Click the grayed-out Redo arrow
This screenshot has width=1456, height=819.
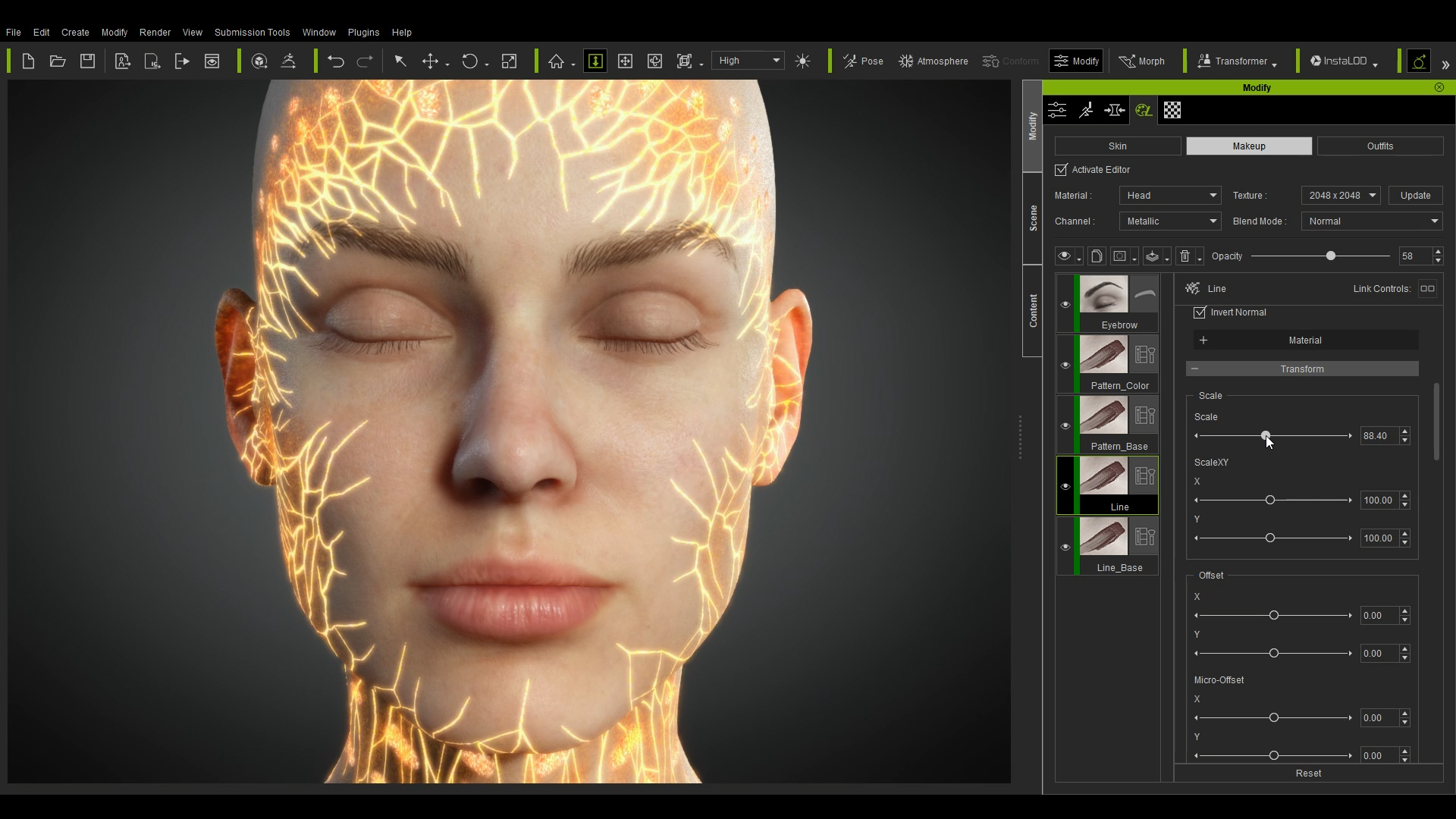tap(365, 61)
